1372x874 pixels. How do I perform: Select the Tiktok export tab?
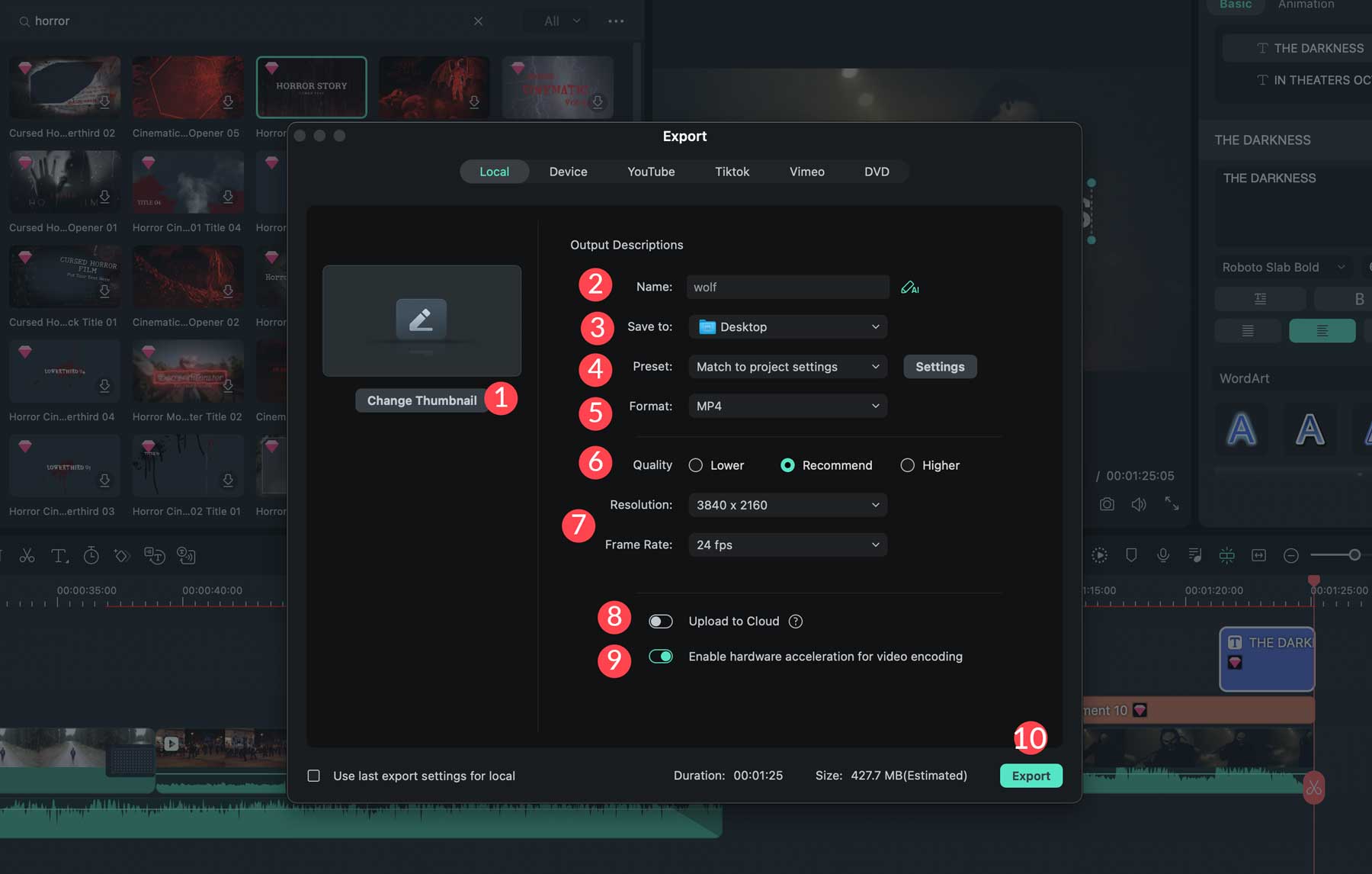(732, 172)
